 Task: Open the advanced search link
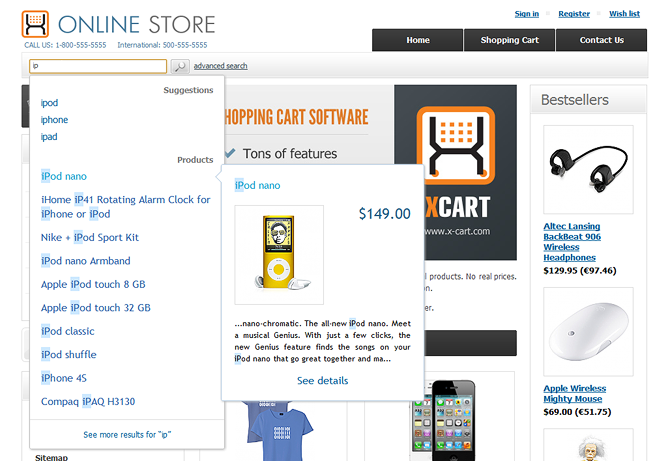click(x=220, y=66)
